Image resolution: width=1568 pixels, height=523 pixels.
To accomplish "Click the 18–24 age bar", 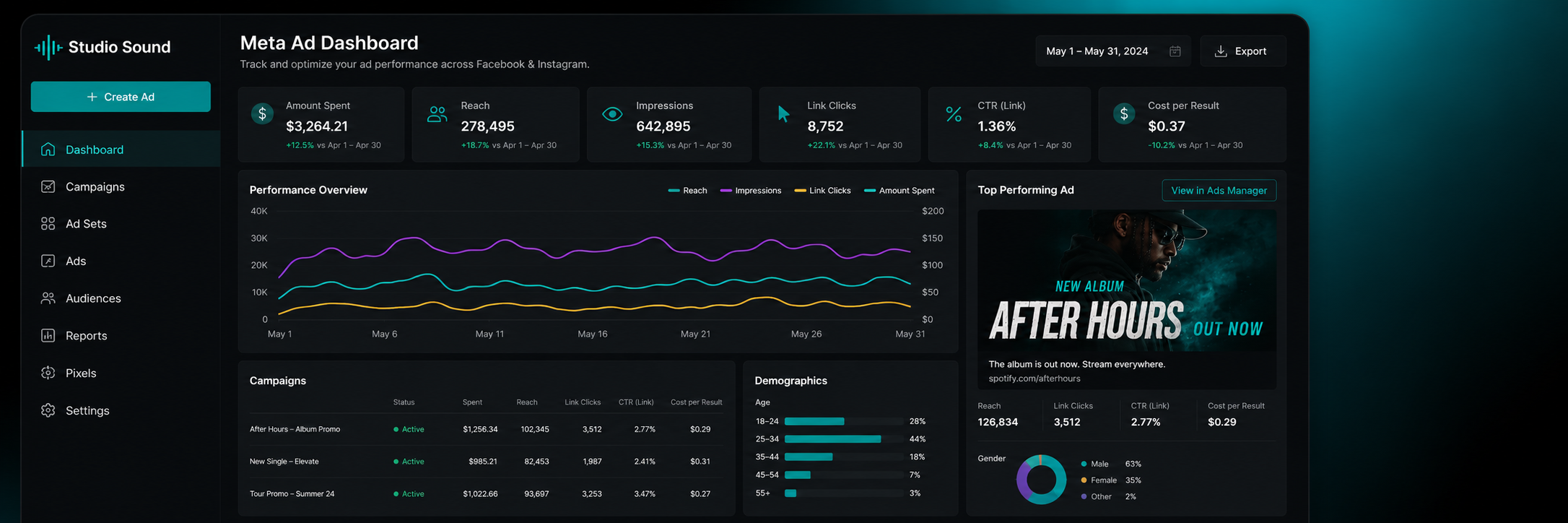I will point(814,421).
